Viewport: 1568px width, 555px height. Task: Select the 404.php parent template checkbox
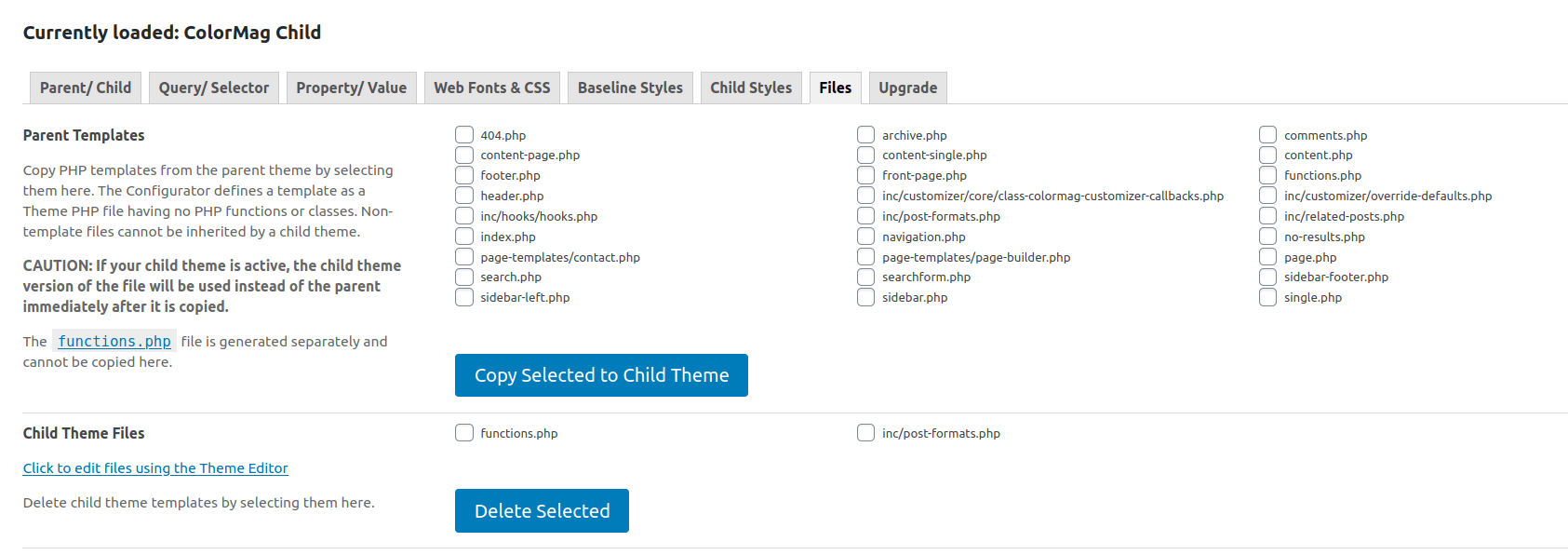[464, 133]
